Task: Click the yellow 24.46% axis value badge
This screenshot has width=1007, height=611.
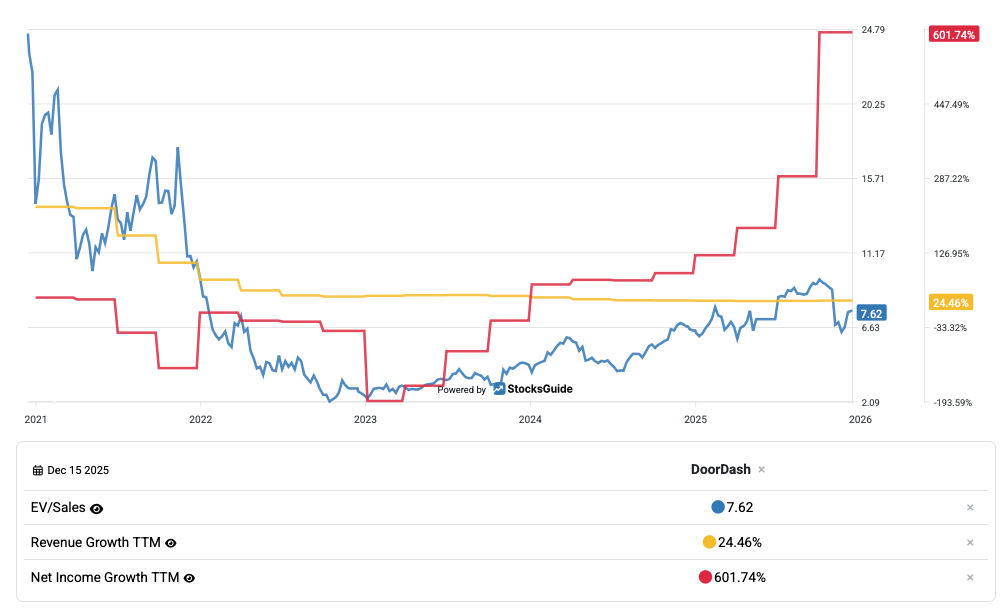Action: (951, 302)
